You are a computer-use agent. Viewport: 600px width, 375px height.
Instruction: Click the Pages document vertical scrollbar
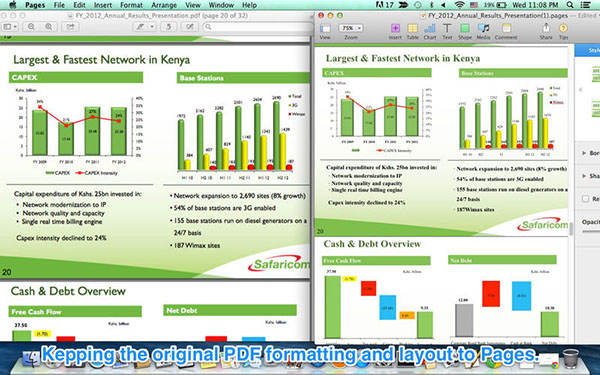(571, 228)
